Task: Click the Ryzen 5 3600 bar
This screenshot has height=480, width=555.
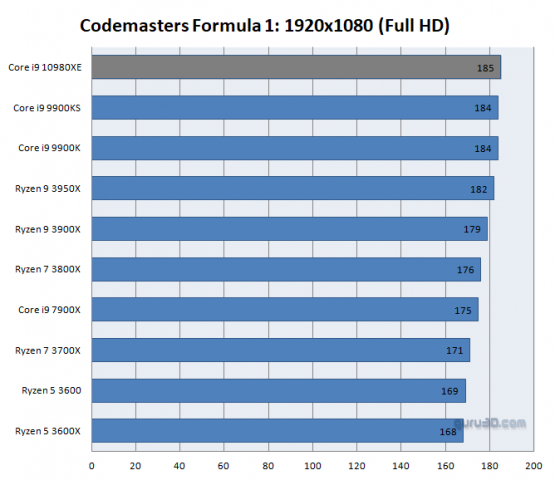Action: (x=279, y=391)
